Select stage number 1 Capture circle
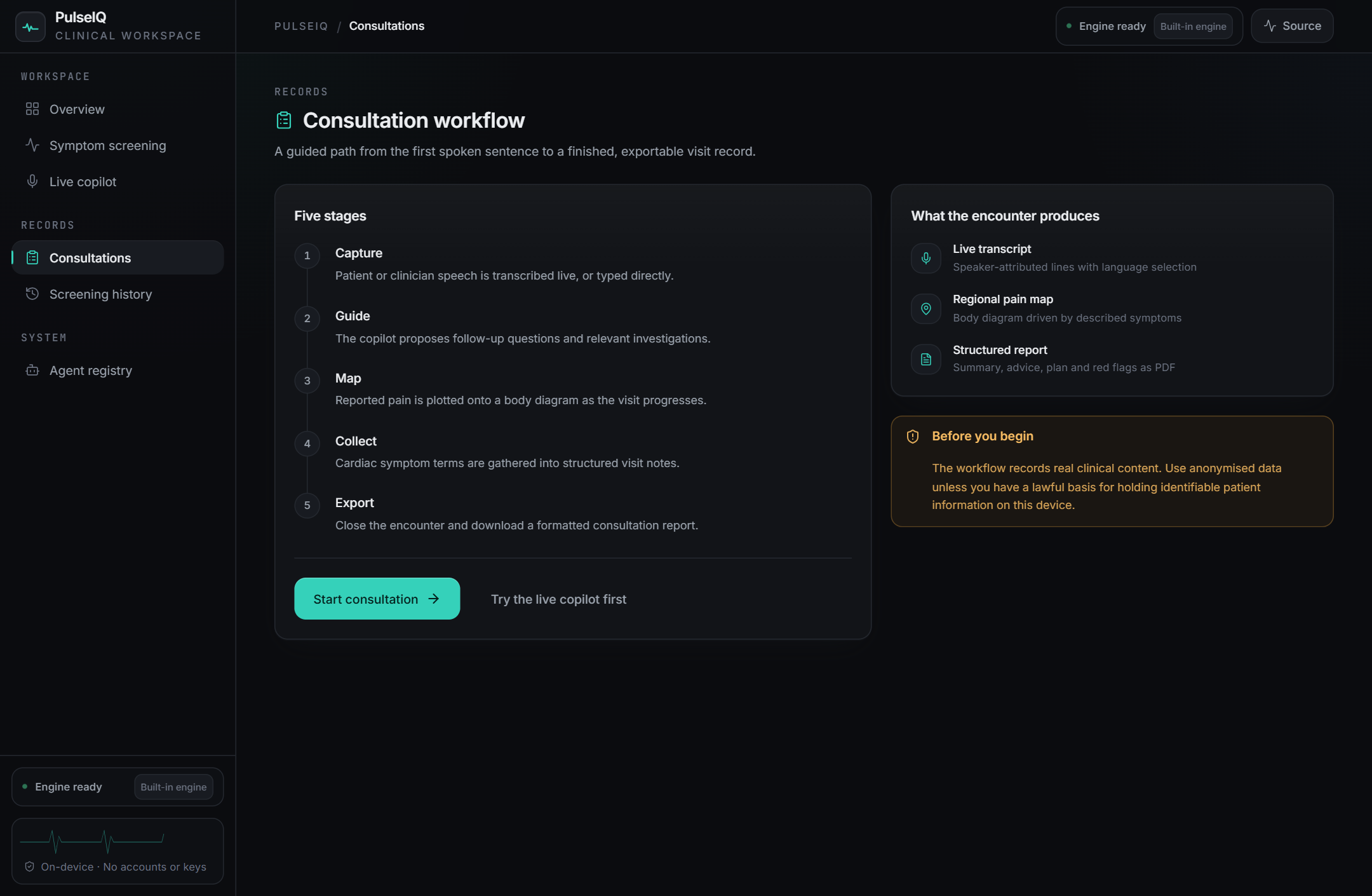This screenshot has height=896, width=1372. coord(307,255)
